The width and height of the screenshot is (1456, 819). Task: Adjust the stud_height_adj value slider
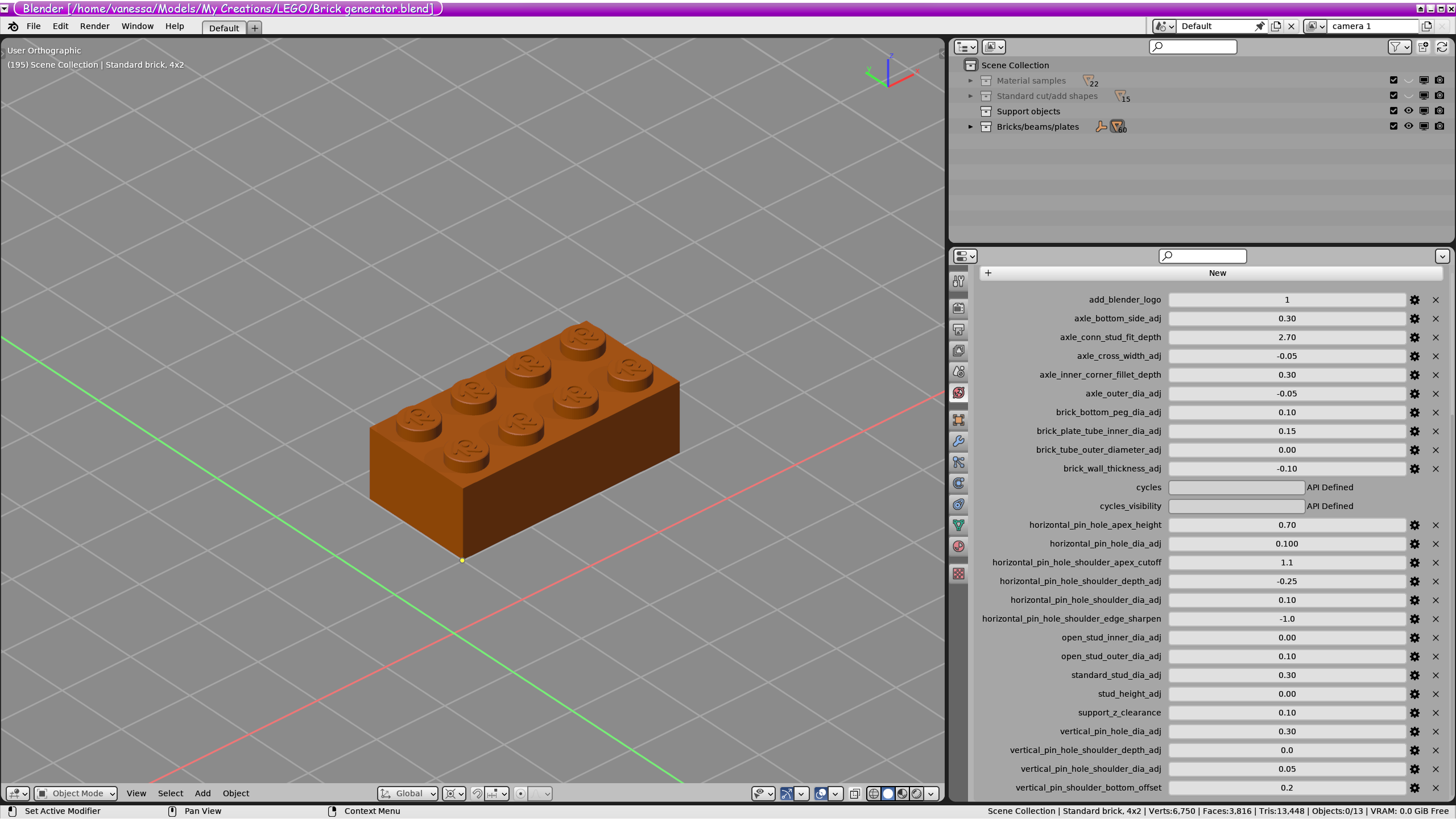tap(1287, 694)
